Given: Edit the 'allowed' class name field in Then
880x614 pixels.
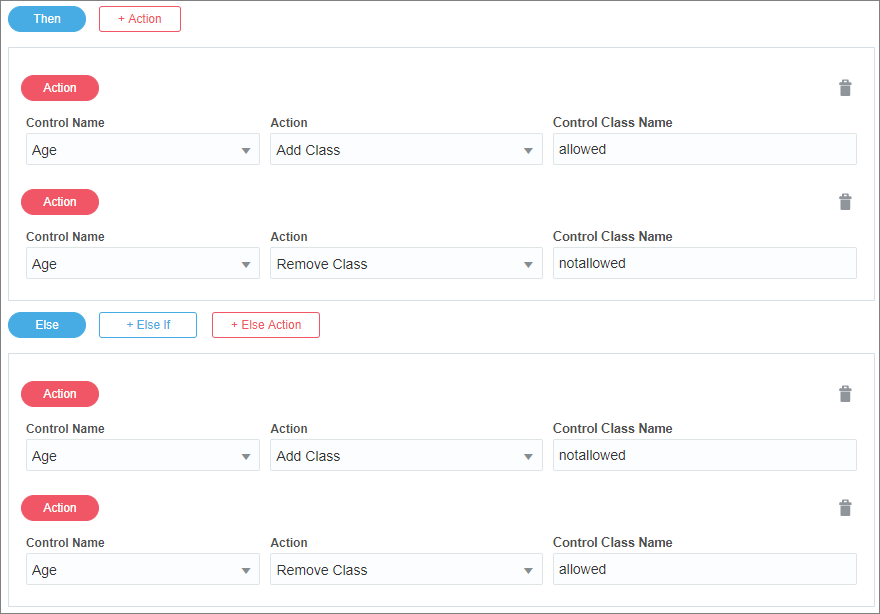Looking at the screenshot, I should tap(704, 149).
